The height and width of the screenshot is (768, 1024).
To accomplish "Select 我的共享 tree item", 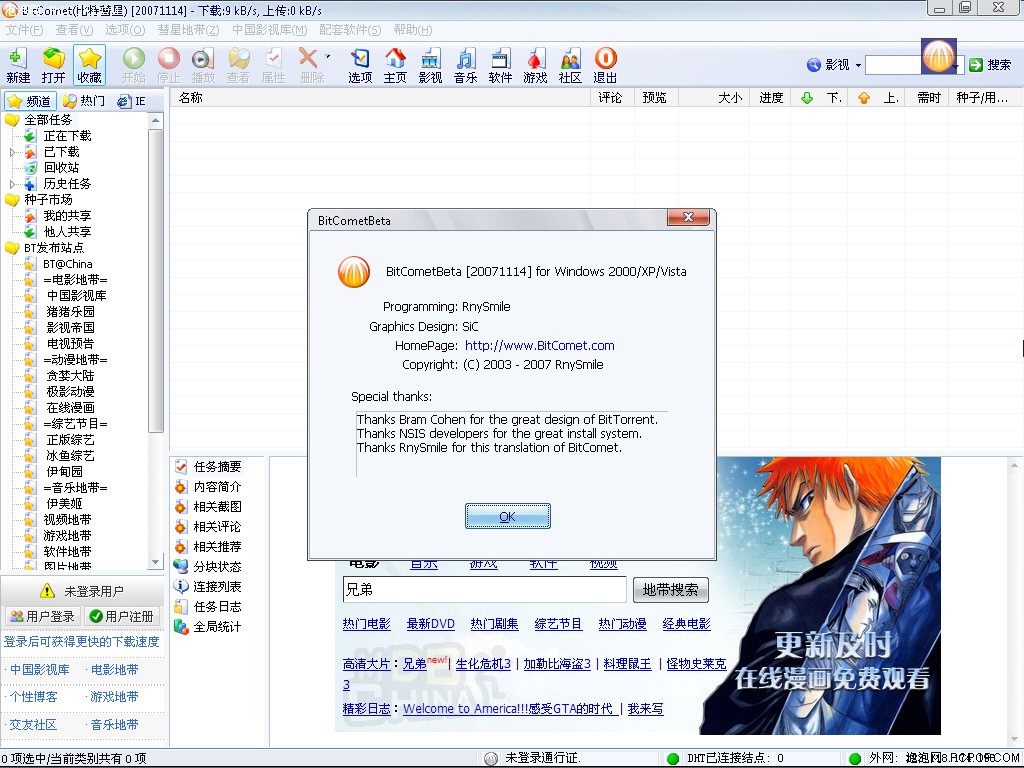I will tap(67, 216).
